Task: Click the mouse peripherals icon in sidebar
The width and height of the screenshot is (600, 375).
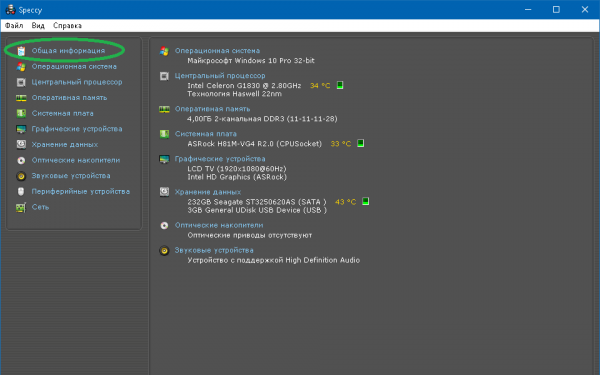Action: [21, 192]
